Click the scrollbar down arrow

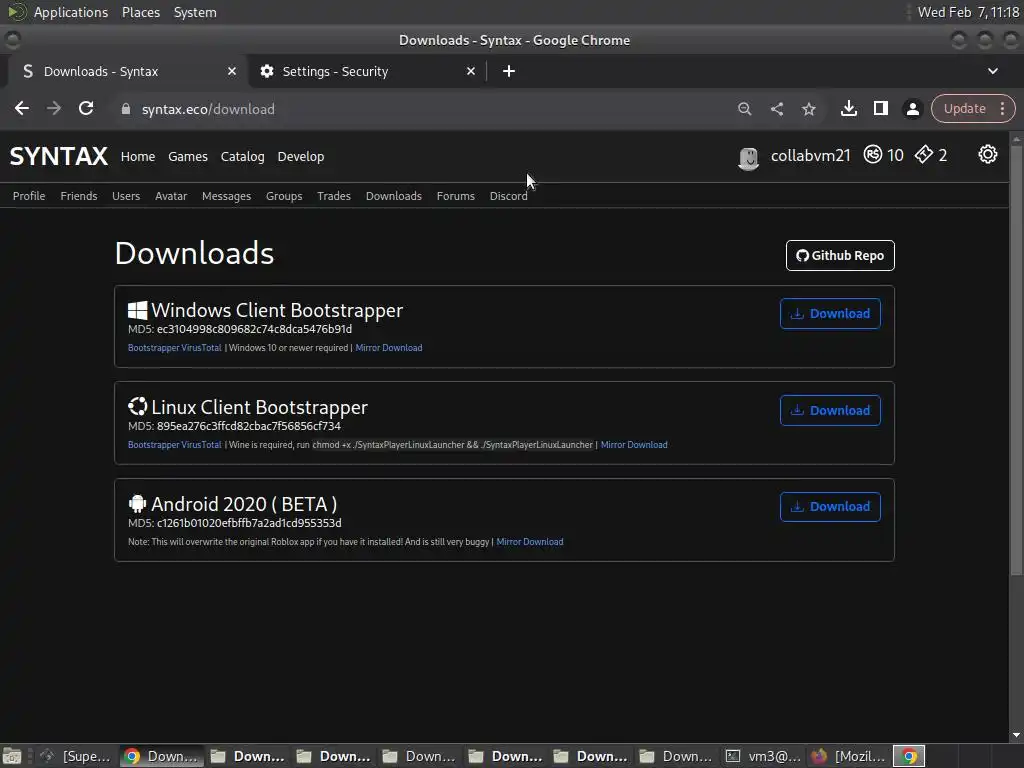tap(1016, 735)
